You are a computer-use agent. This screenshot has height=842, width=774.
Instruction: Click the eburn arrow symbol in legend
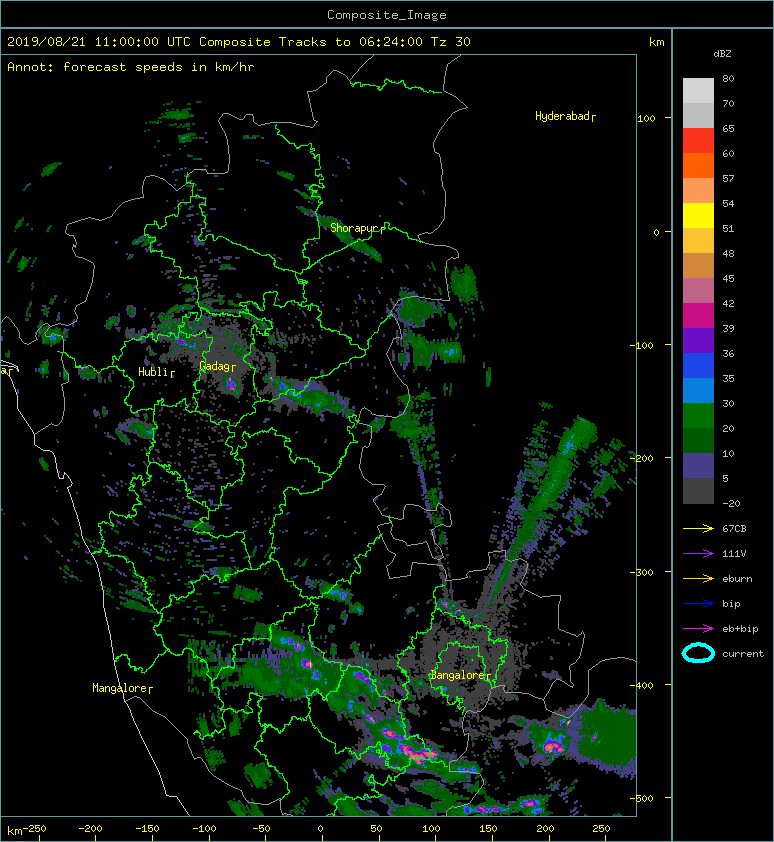[698, 578]
